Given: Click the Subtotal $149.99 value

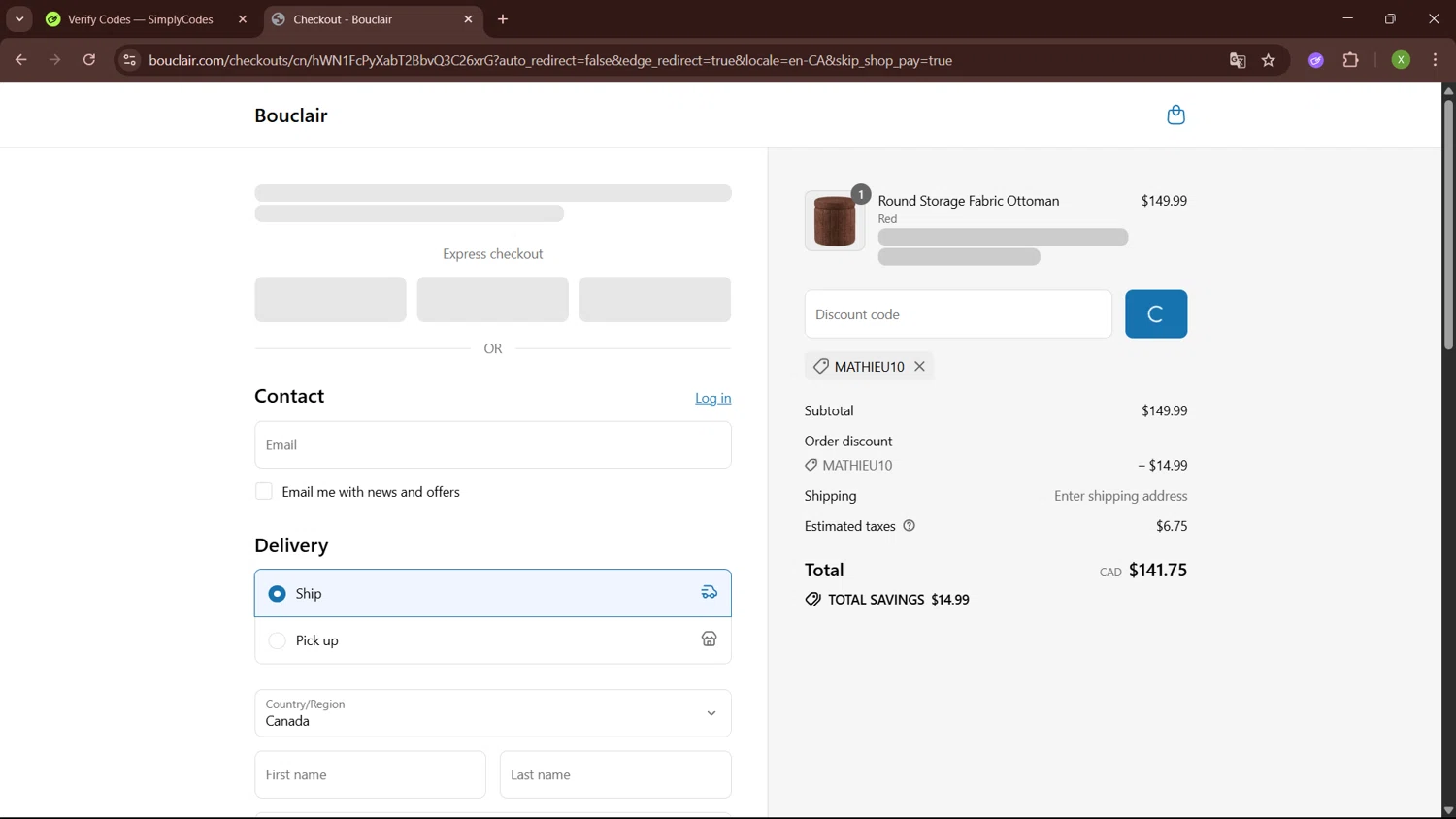Looking at the screenshot, I should point(1164,410).
